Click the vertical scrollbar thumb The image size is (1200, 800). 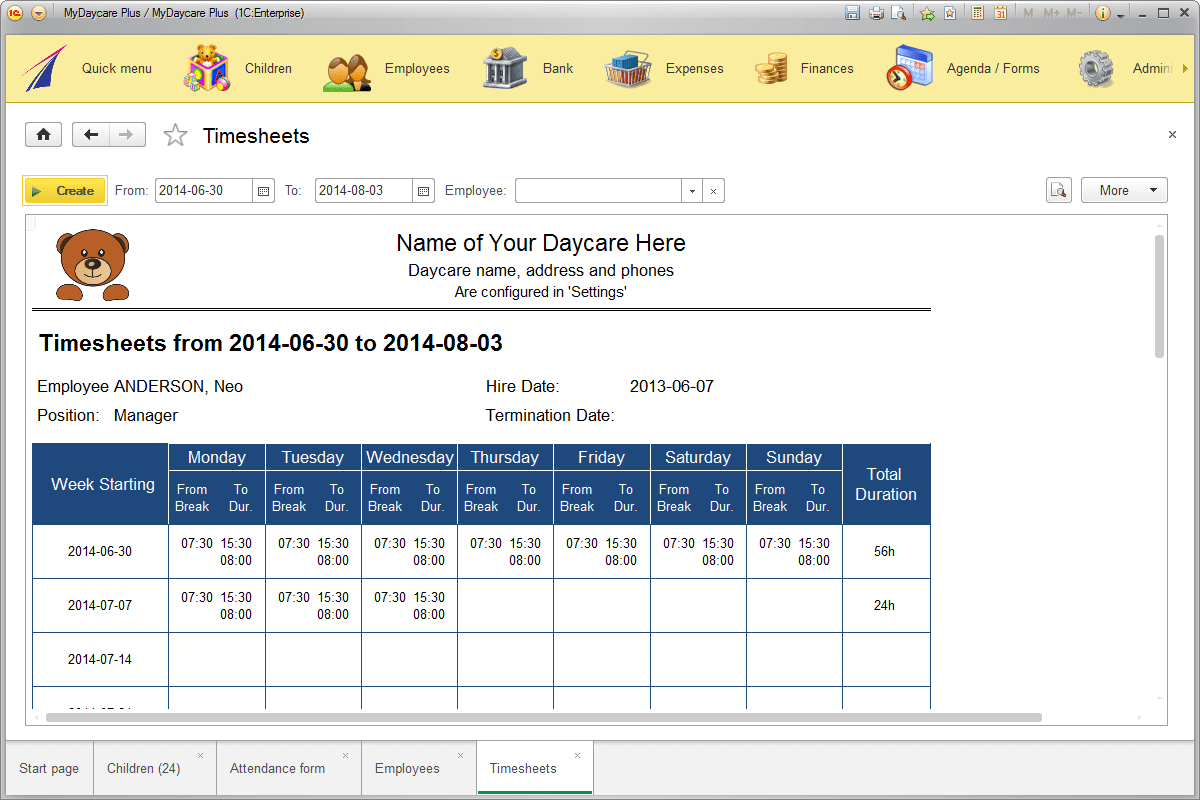1159,296
